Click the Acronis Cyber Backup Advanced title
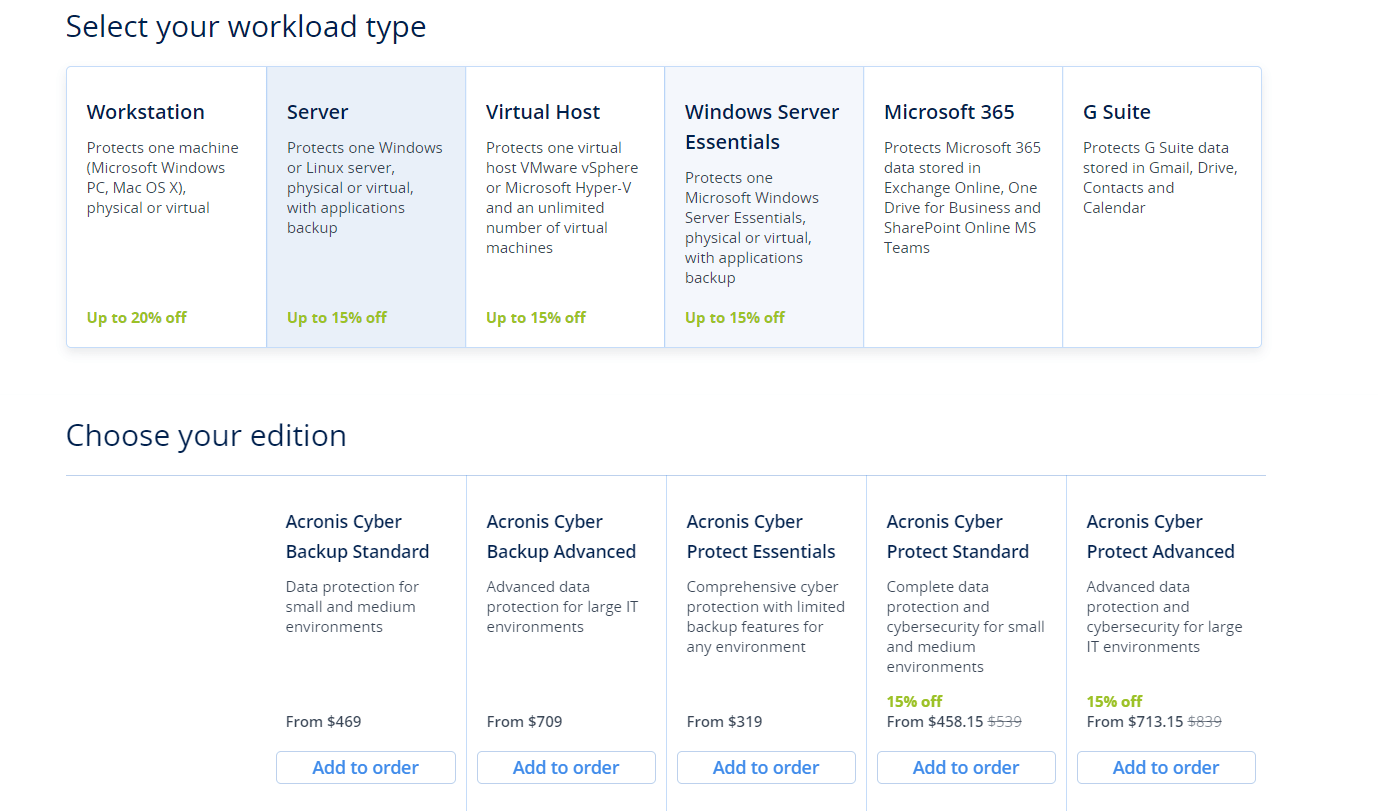1378x811 pixels. point(561,537)
